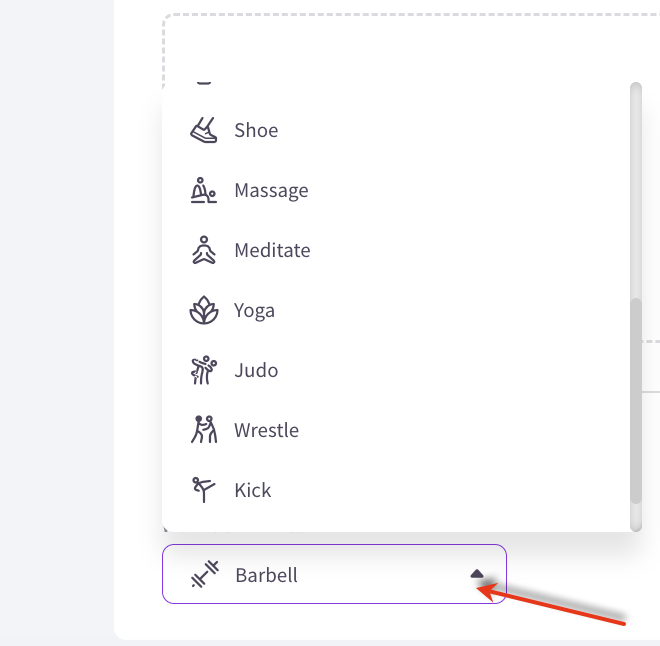Click the Shoe icon
Image resolution: width=660 pixels, height=646 pixels.
click(x=204, y=130)
